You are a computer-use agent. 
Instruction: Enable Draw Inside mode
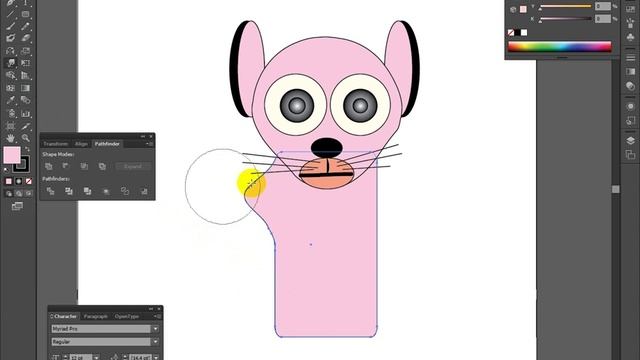pyautogui.click(x=28, y=193)
